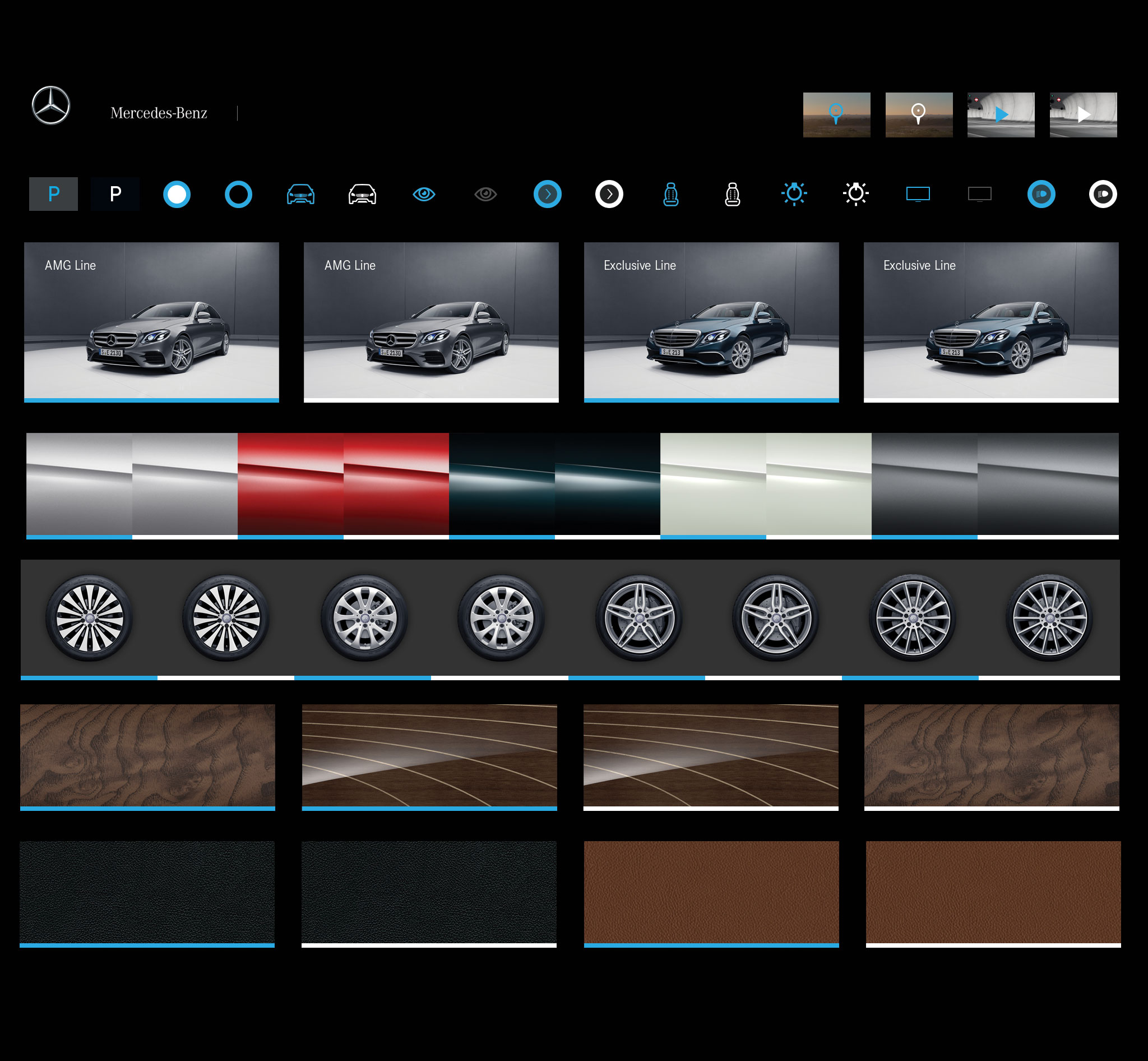Image resolution: width=1148 pixels, height=1061 pixels.
Task: Expand using the blue chevron circle
Action: (548, 194)
